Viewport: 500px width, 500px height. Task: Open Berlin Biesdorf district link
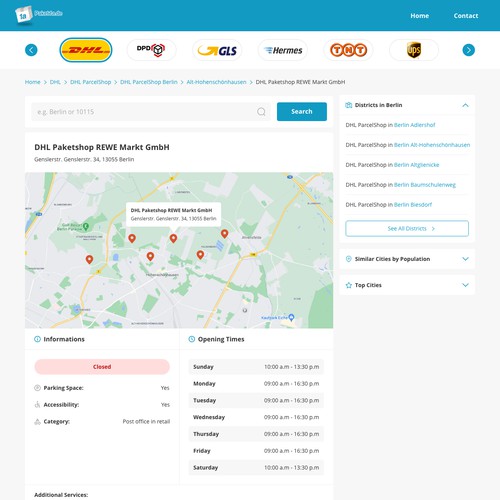tap(413, 205)
